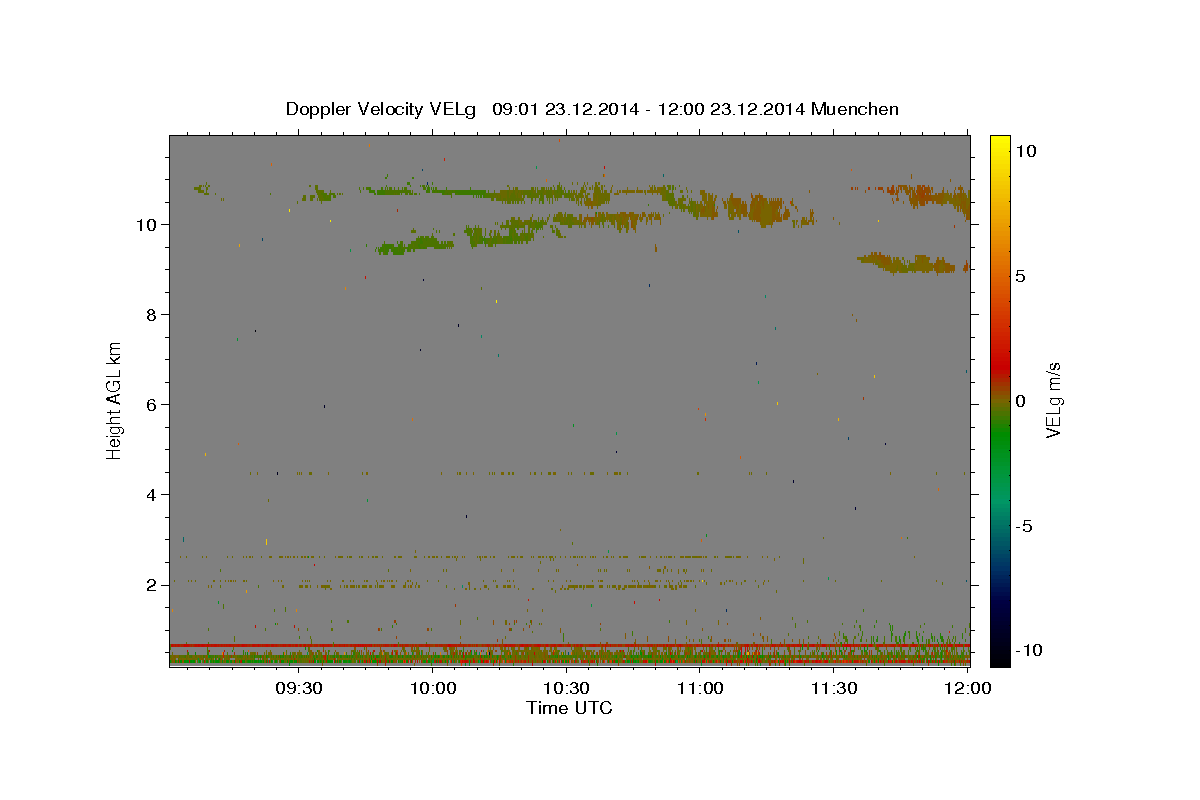
Task: Click the colorbar label '0'
Action: pyautogui.click(x=1020, y=401)
